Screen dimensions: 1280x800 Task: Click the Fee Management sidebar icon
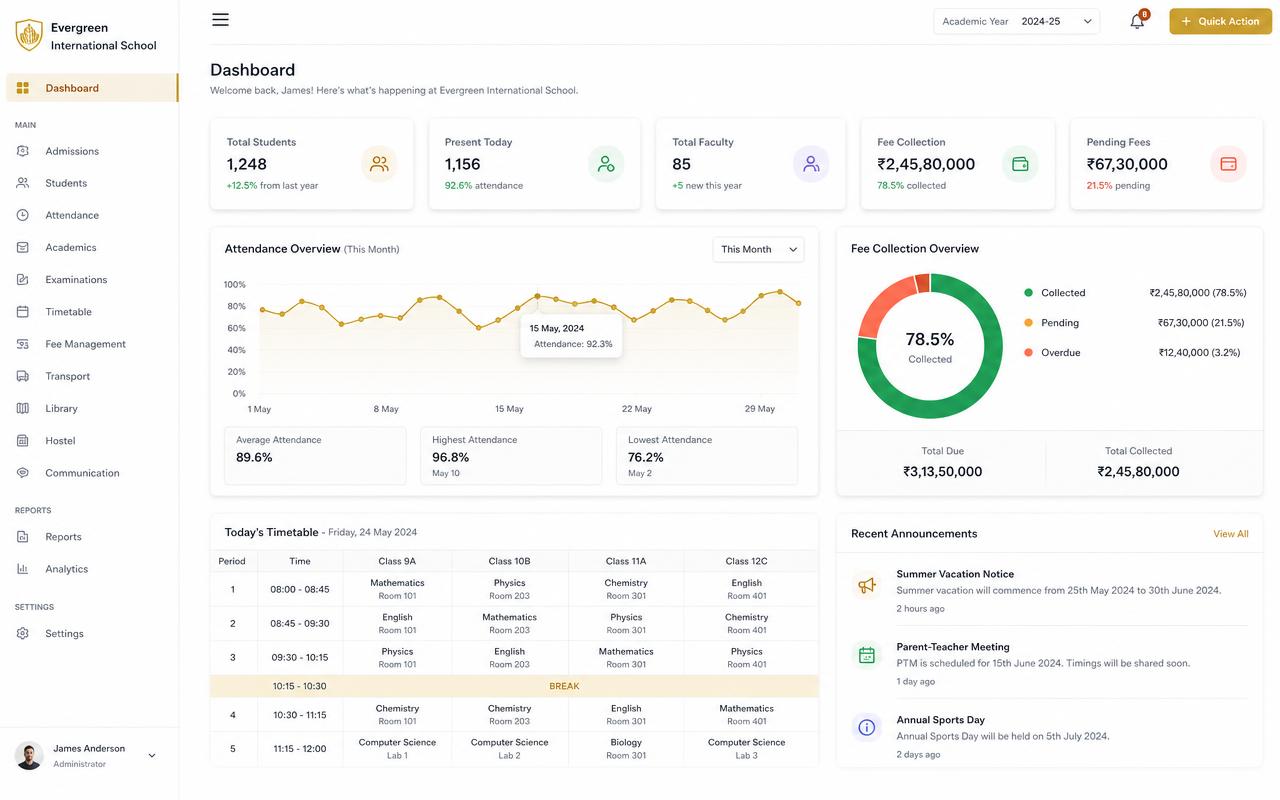tap(23, 344)
